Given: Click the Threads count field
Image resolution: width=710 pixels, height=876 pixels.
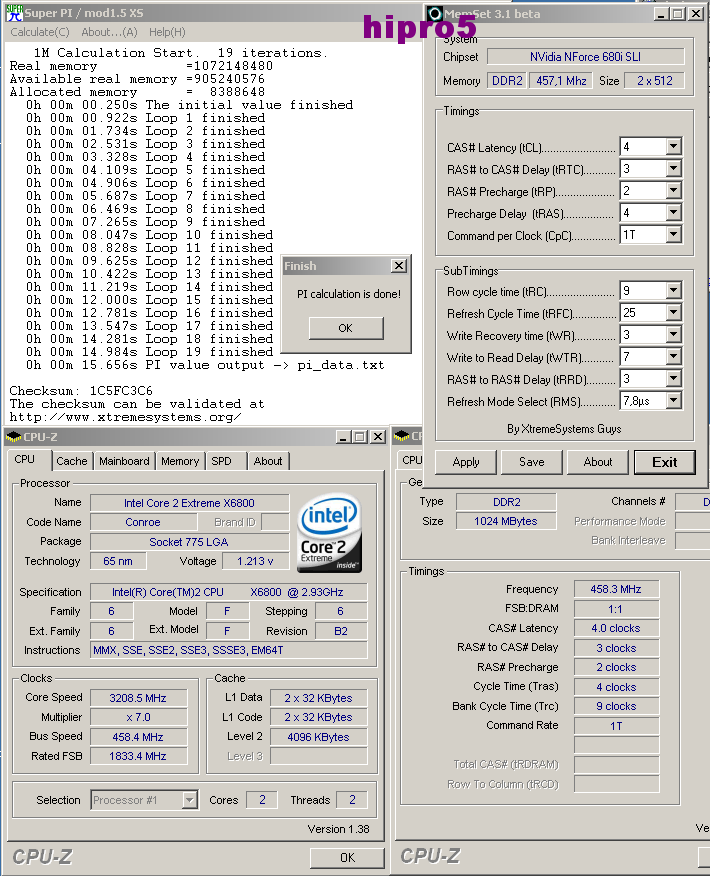Looking at the screenshot, I should 352,800.
